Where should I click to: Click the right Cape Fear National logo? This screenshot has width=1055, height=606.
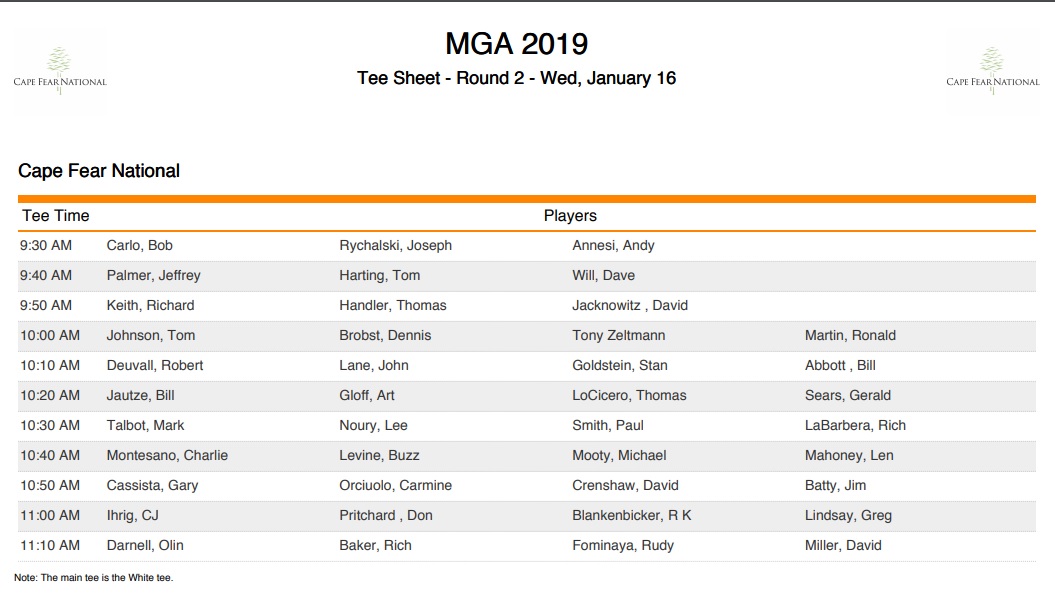click(x=992, y=70)
